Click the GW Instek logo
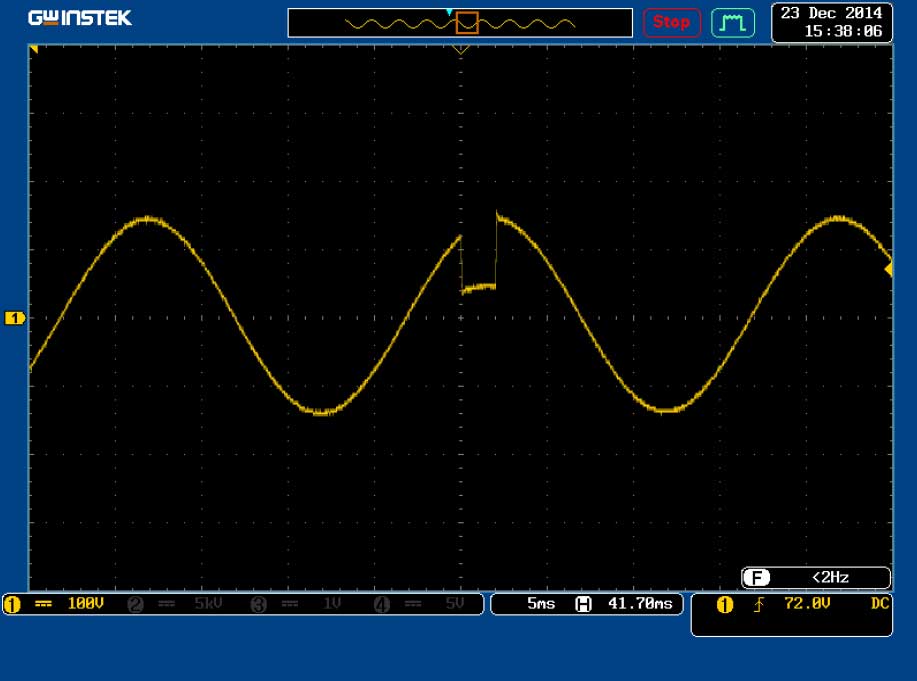This screenshot has width=917, height=681. tap(80, 18)
